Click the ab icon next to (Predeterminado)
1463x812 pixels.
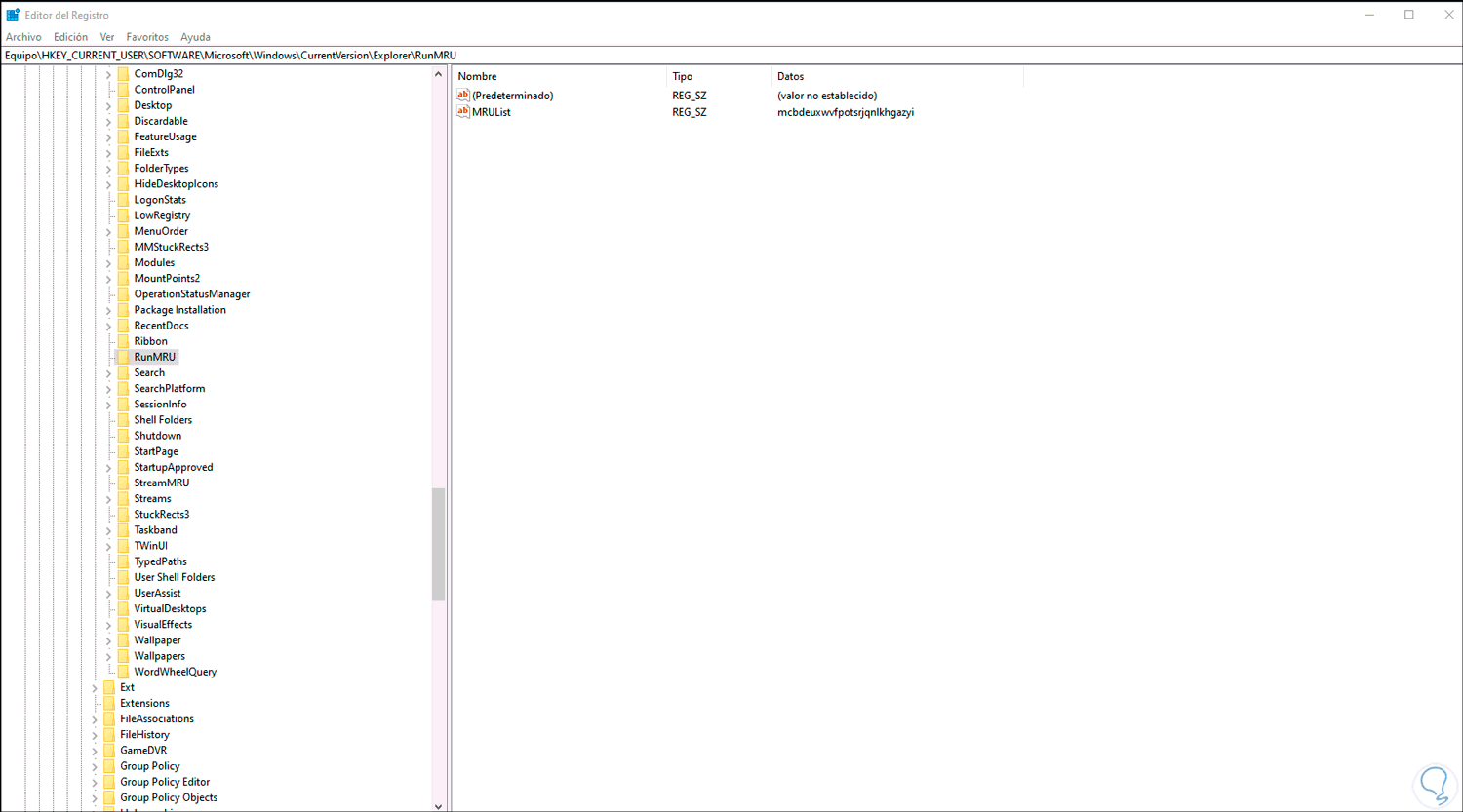[463, 95]
